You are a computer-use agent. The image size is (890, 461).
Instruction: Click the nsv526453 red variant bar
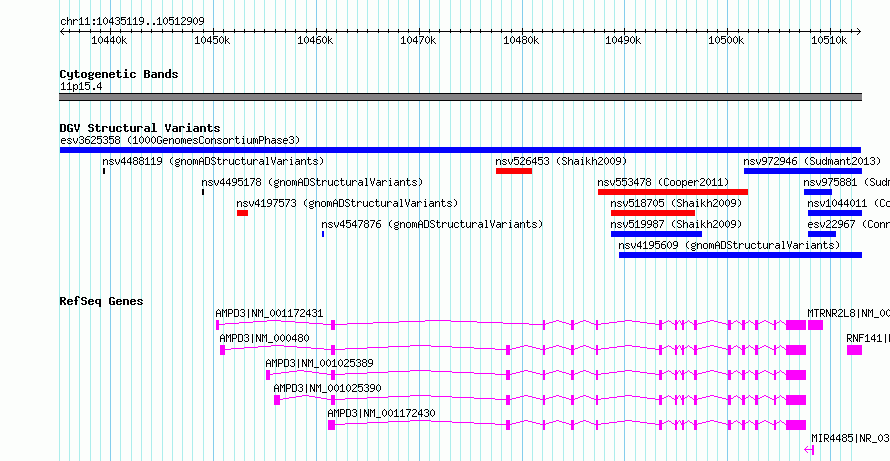tap(514, 171)
